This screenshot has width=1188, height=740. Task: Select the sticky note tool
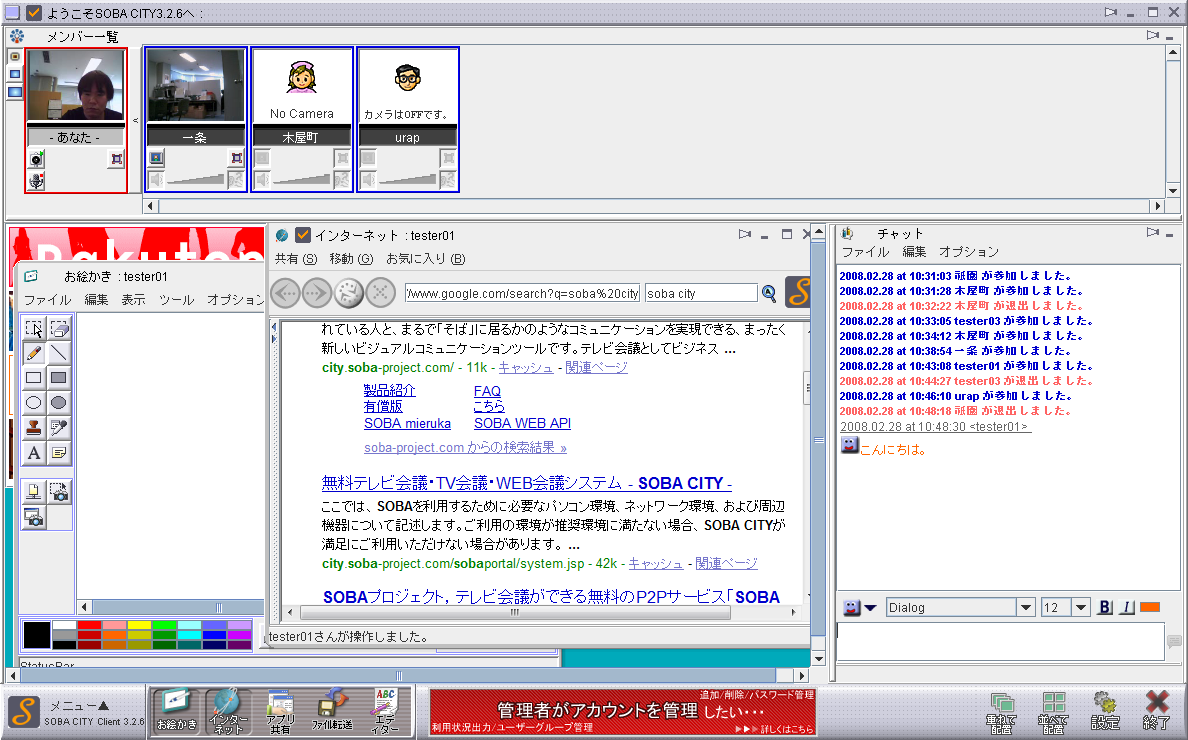(x=58, y=453)
